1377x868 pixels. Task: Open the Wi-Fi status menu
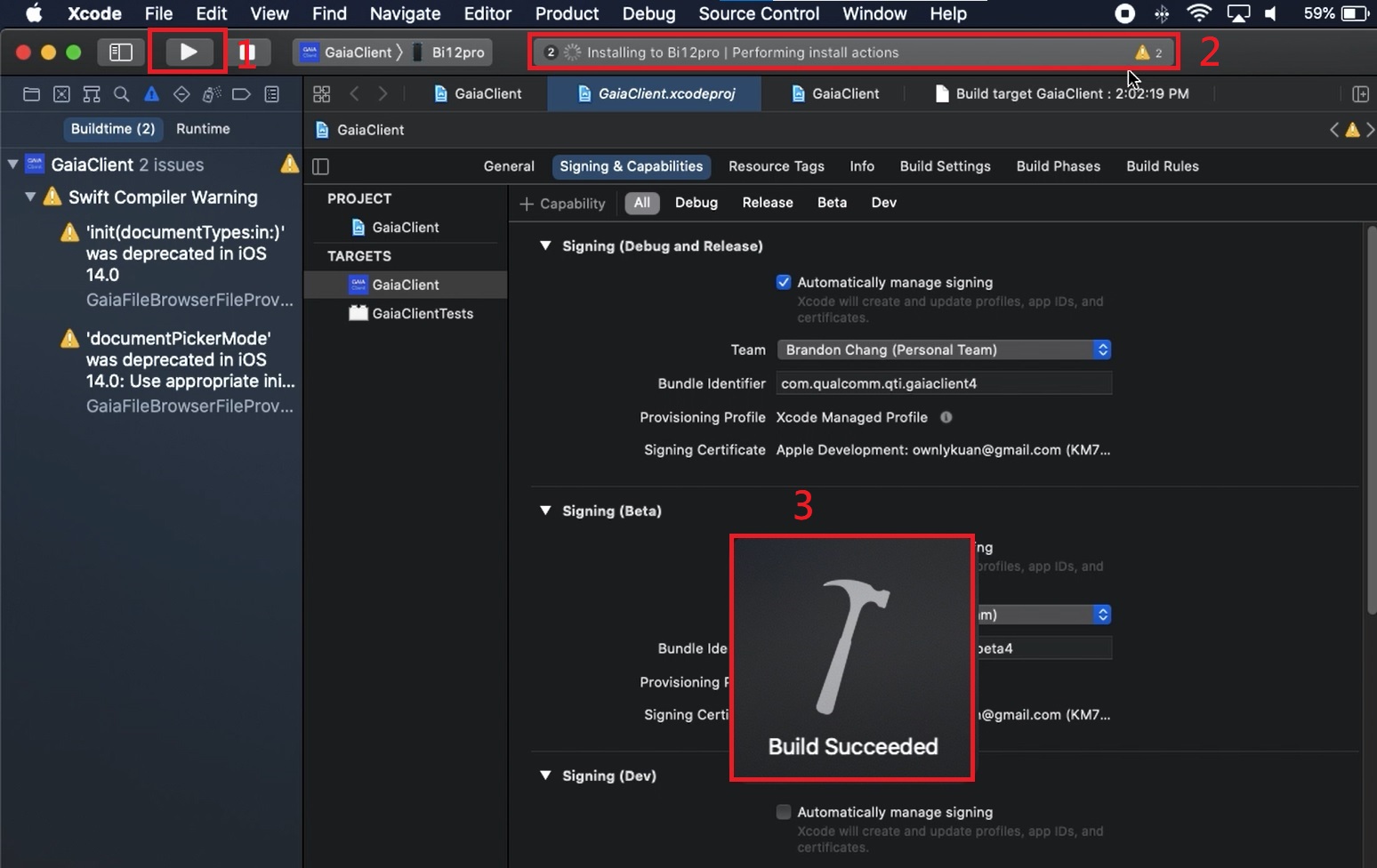pyautogui.click(x=1199, y=13)
